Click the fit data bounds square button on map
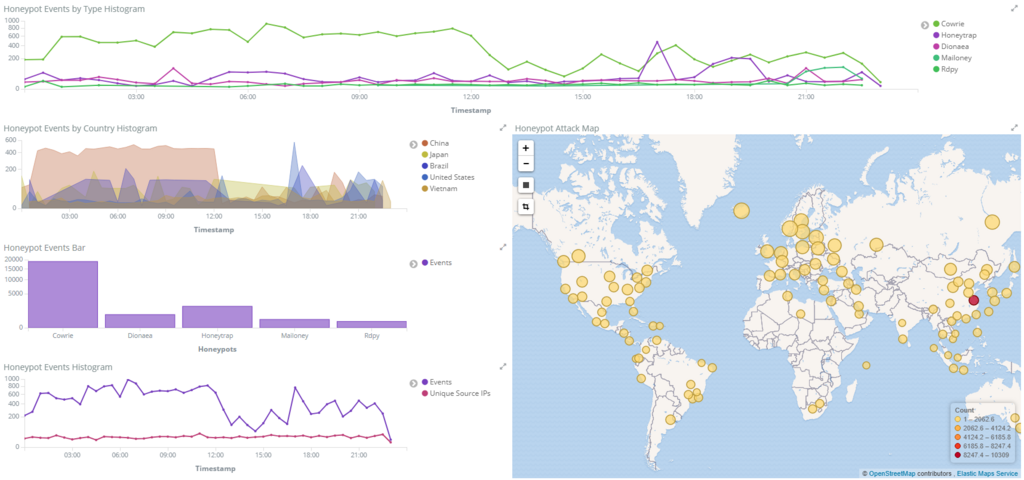 coord(526,185)
